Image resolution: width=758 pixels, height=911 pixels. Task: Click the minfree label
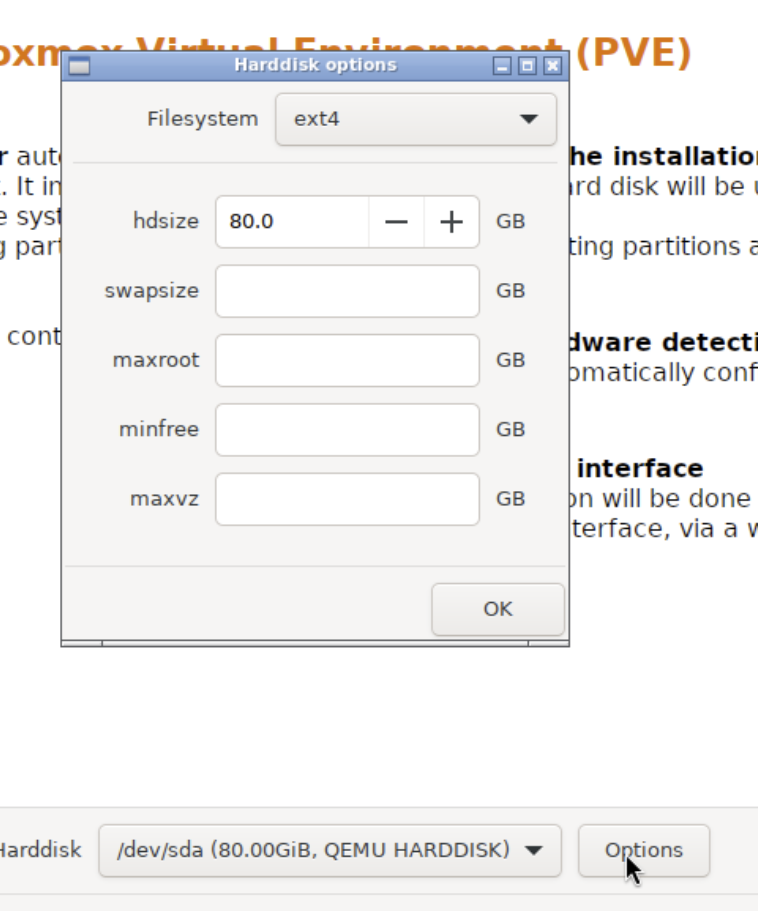[x=159, y=429]
